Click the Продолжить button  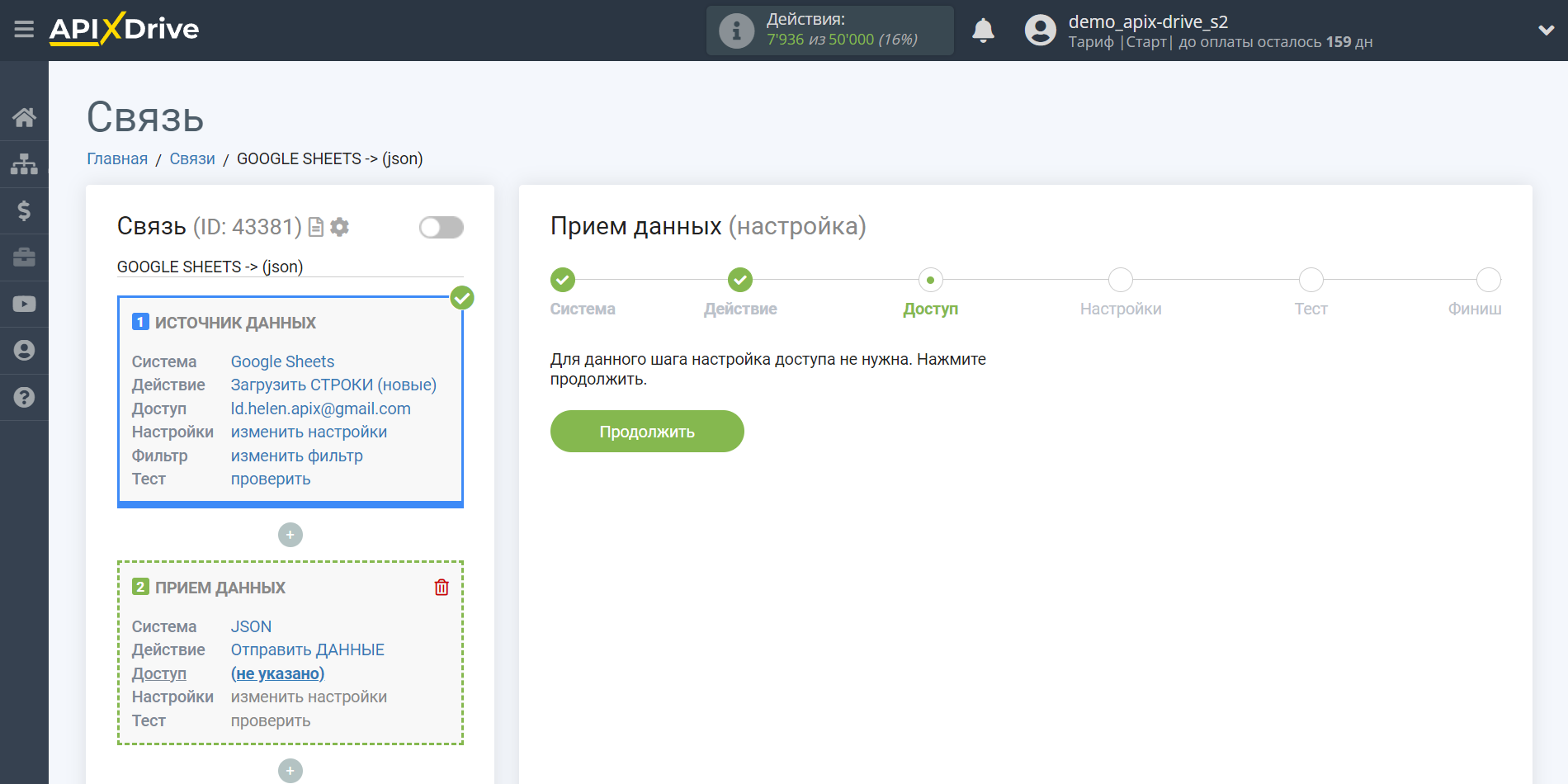coord(647,432)
